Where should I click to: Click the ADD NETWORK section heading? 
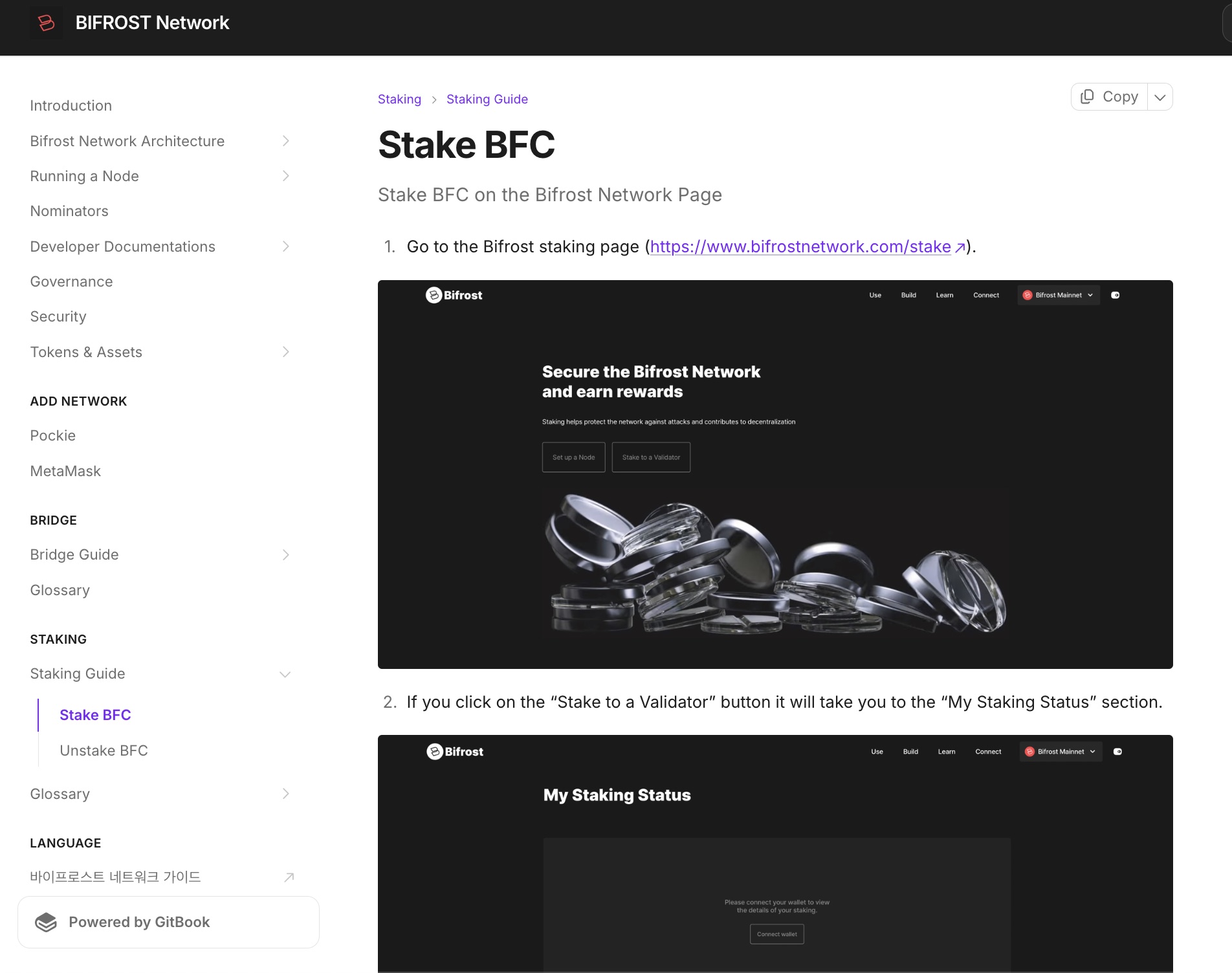click(78, 401)
